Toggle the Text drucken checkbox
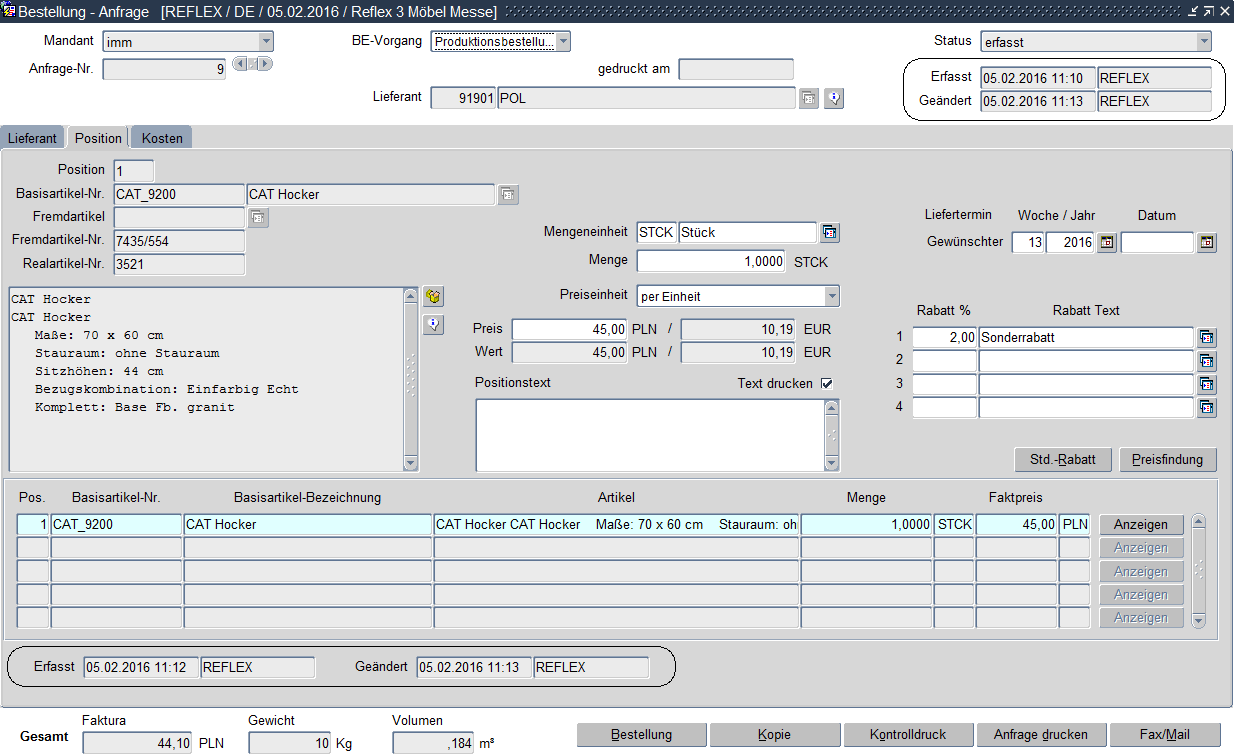 [827, 384]
